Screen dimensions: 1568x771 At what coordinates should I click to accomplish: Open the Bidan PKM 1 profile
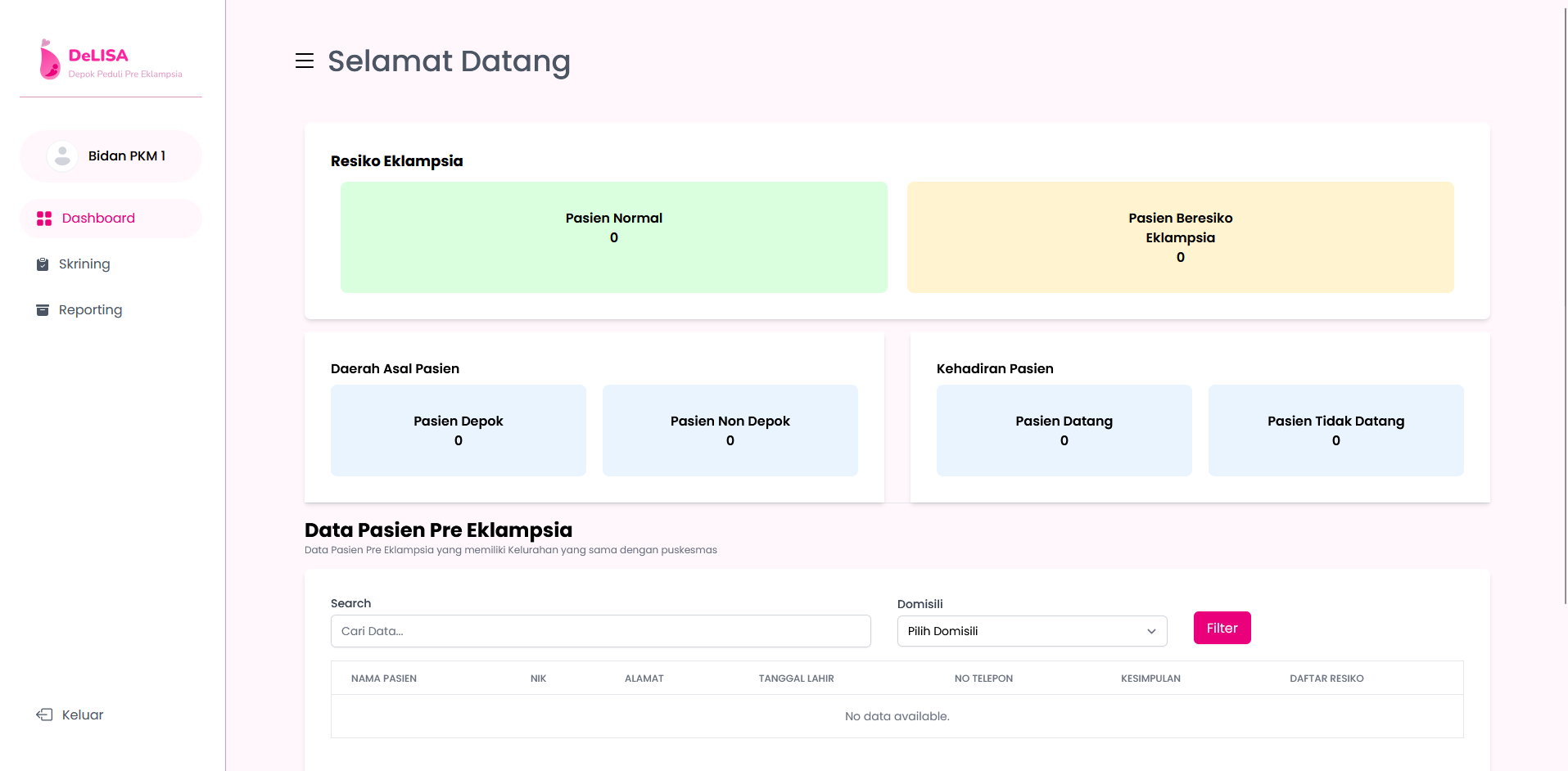click(x=111, y=156)
